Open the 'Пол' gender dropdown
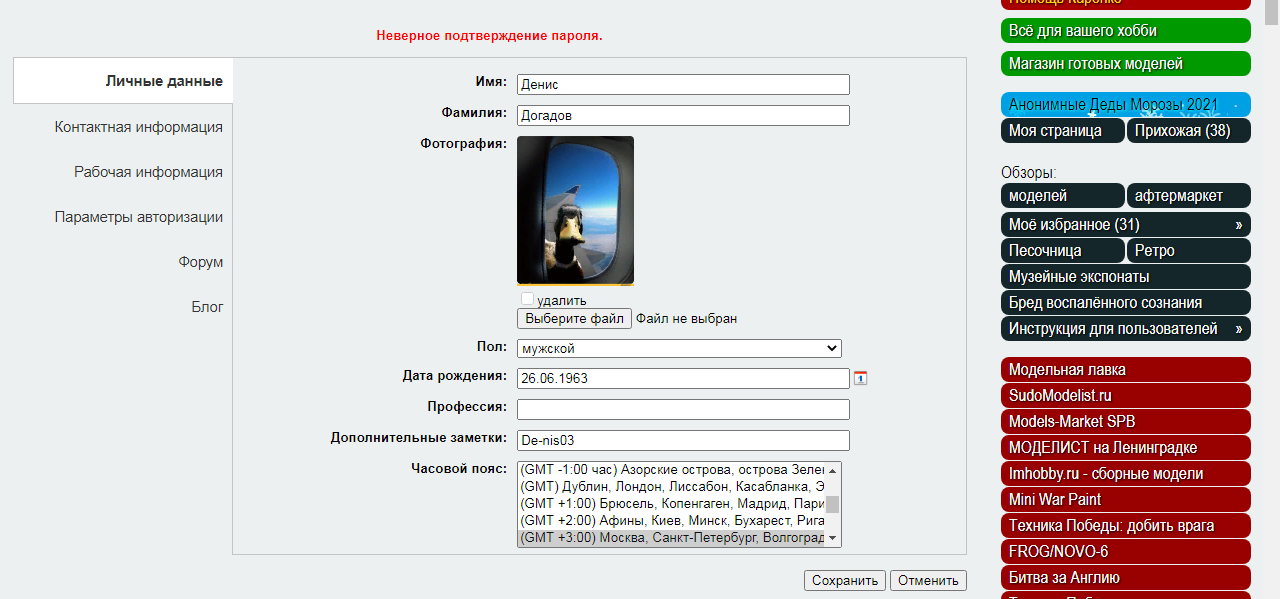This screenshot has width=1280, height=599. pyautogui.click(x=679, y=348)
